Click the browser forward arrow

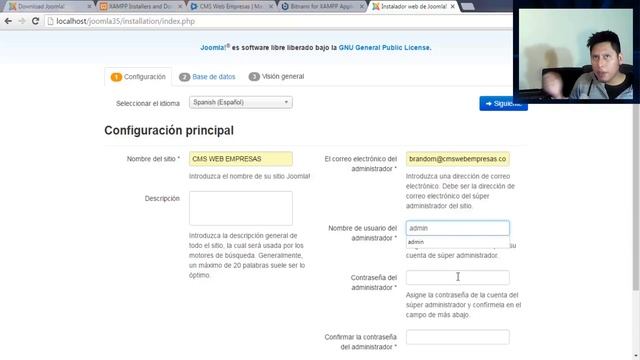(22, 21)
